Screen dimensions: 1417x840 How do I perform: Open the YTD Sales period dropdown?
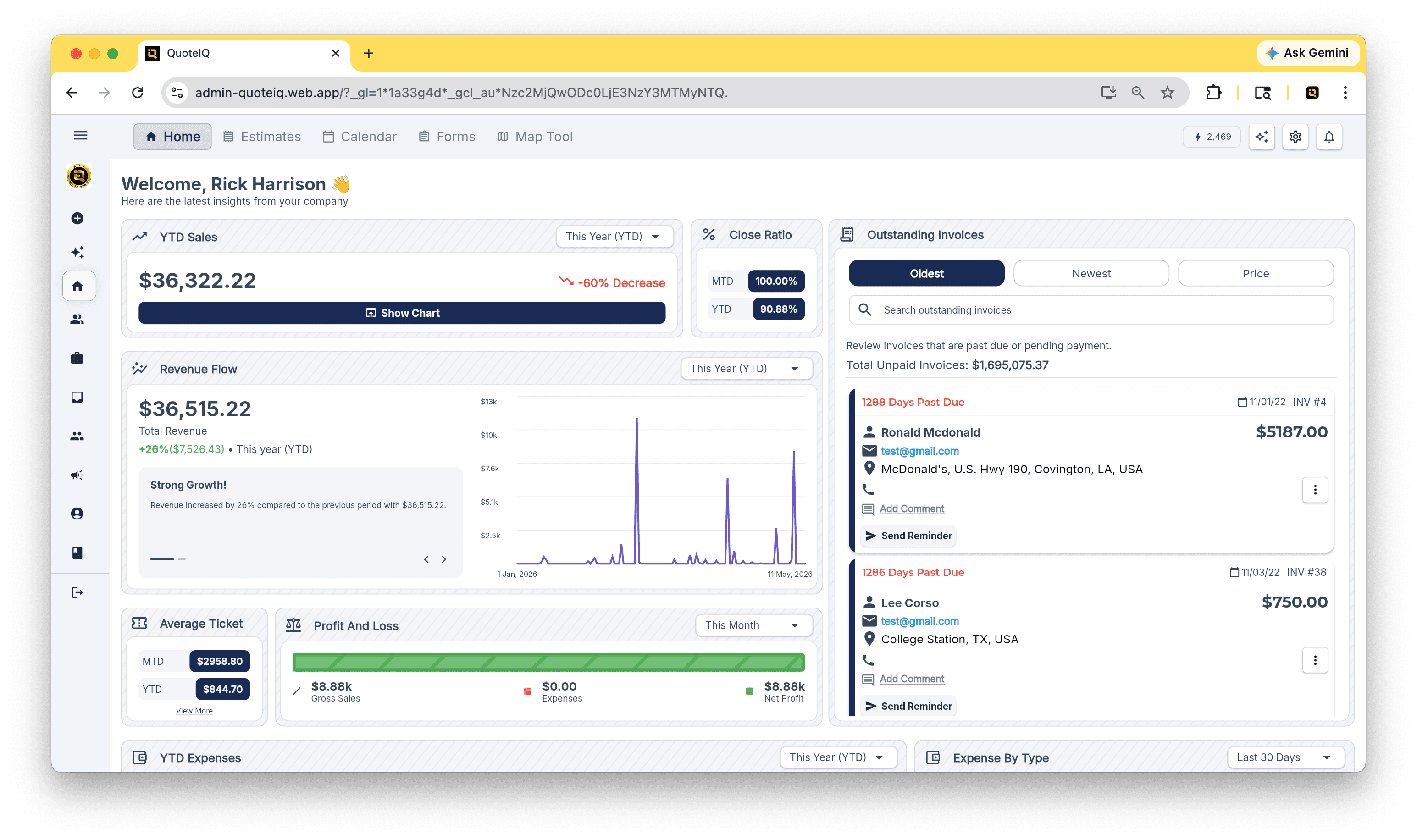coord(615,237)
